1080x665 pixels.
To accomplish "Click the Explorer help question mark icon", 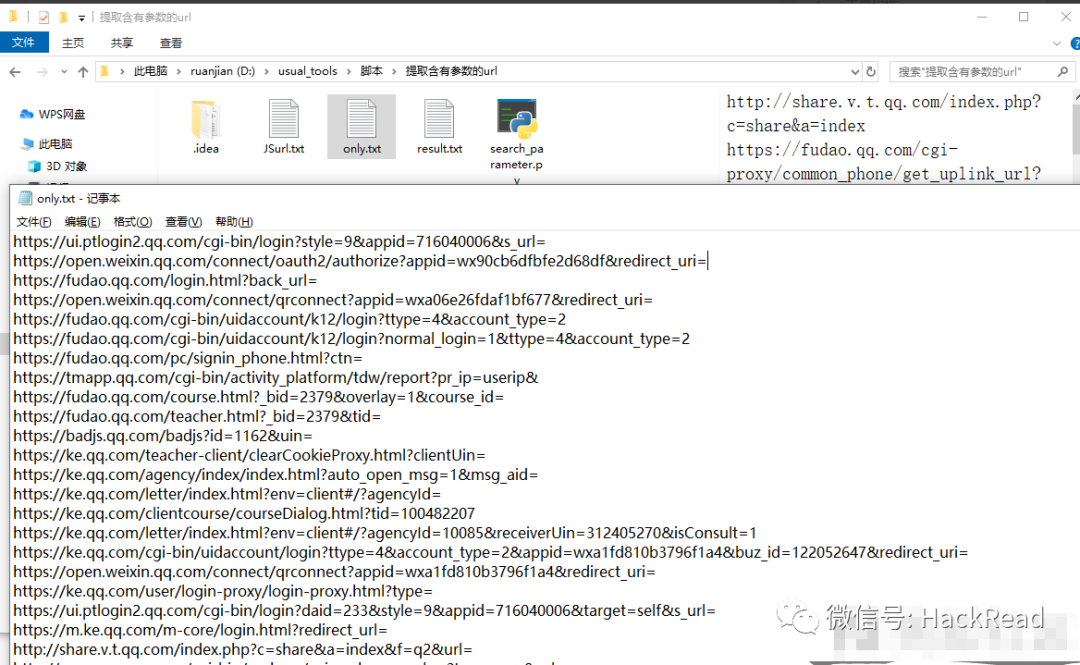I will click(1074, 43).
